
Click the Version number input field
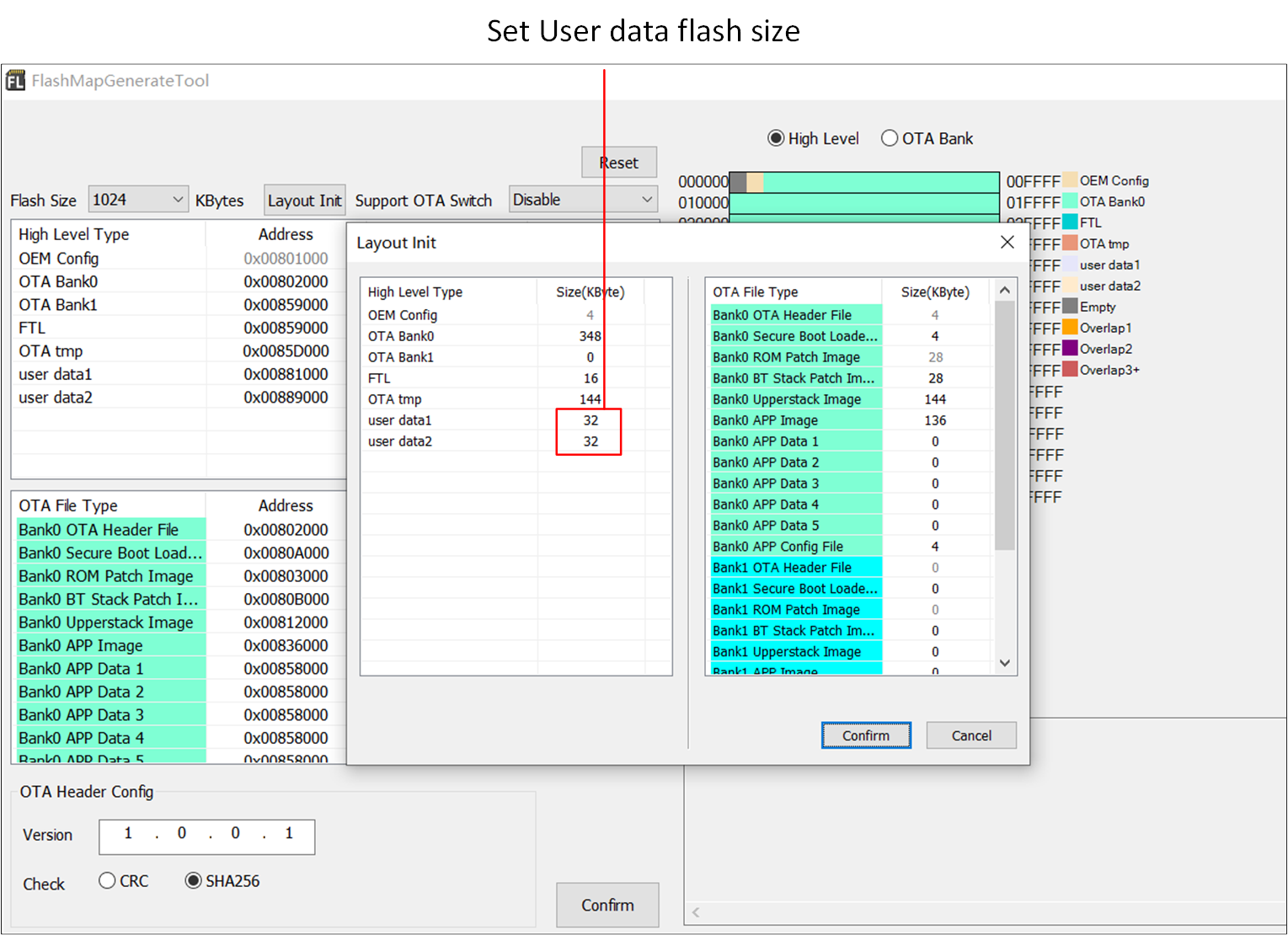pyautogui.click(x=207, y=836)
